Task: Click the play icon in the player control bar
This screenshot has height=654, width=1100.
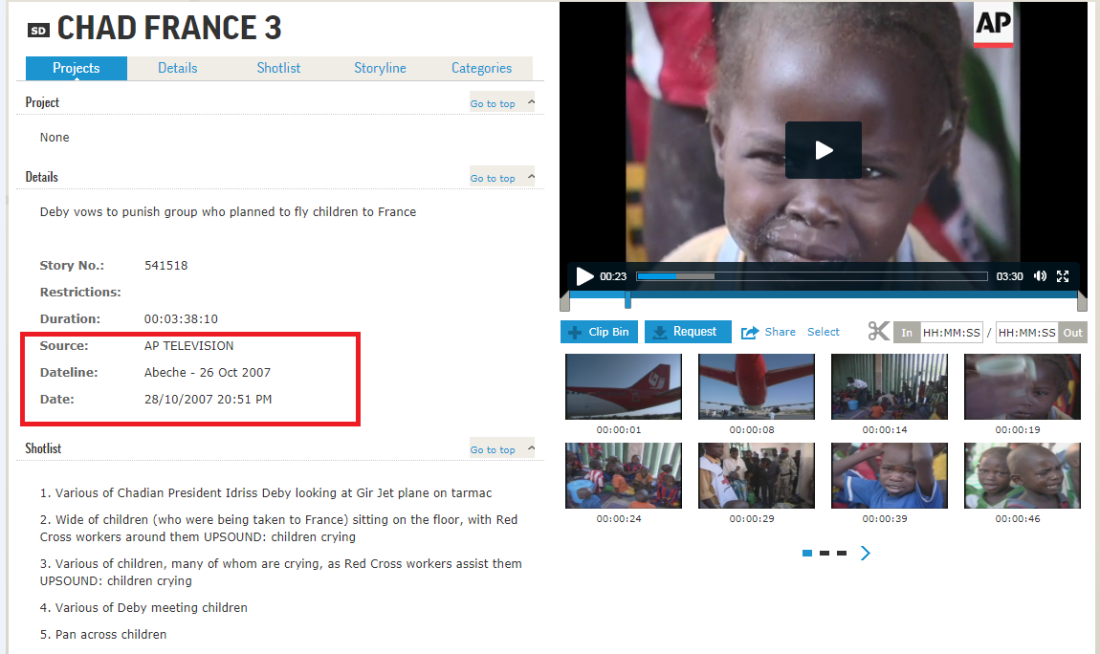Action: coord(584,276)
